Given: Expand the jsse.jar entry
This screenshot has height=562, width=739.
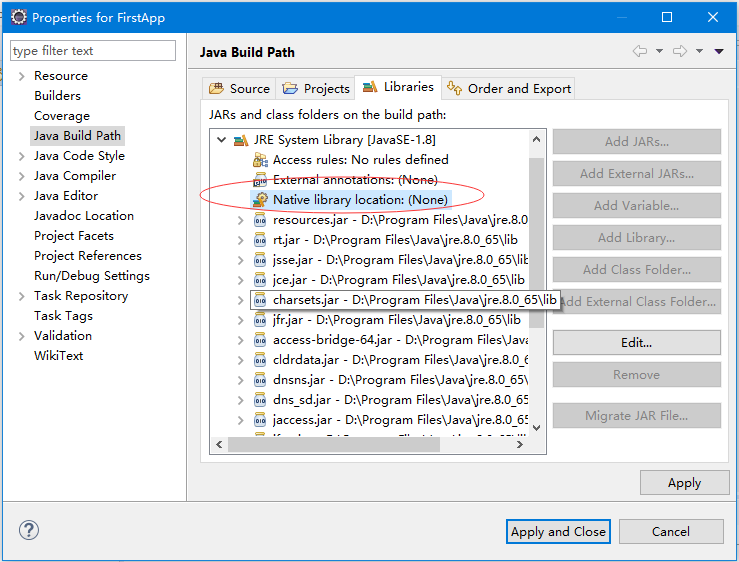Looking at the screenshot, I should pos(240,260).
